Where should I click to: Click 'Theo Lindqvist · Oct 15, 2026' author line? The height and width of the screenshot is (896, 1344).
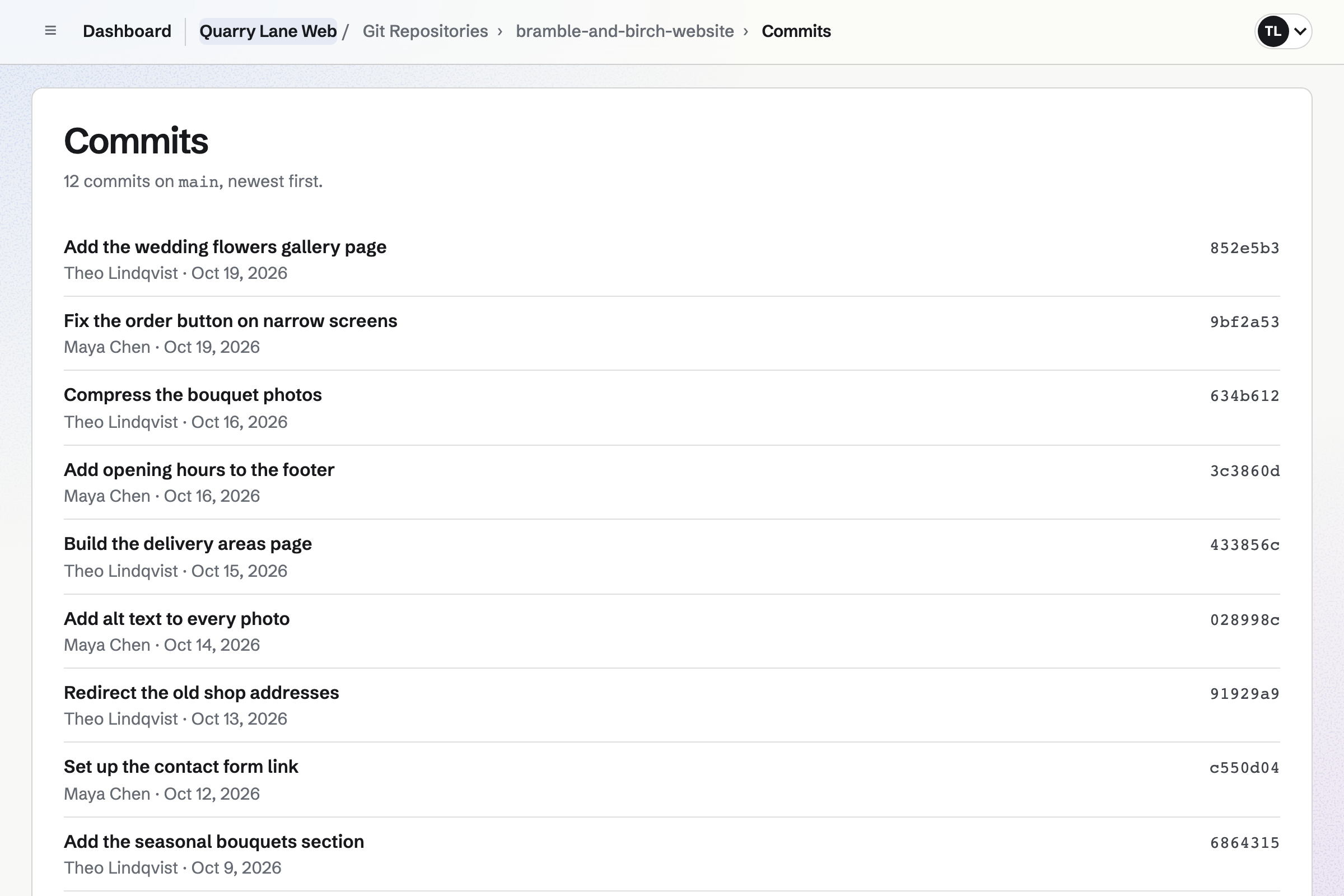(175, 571)
